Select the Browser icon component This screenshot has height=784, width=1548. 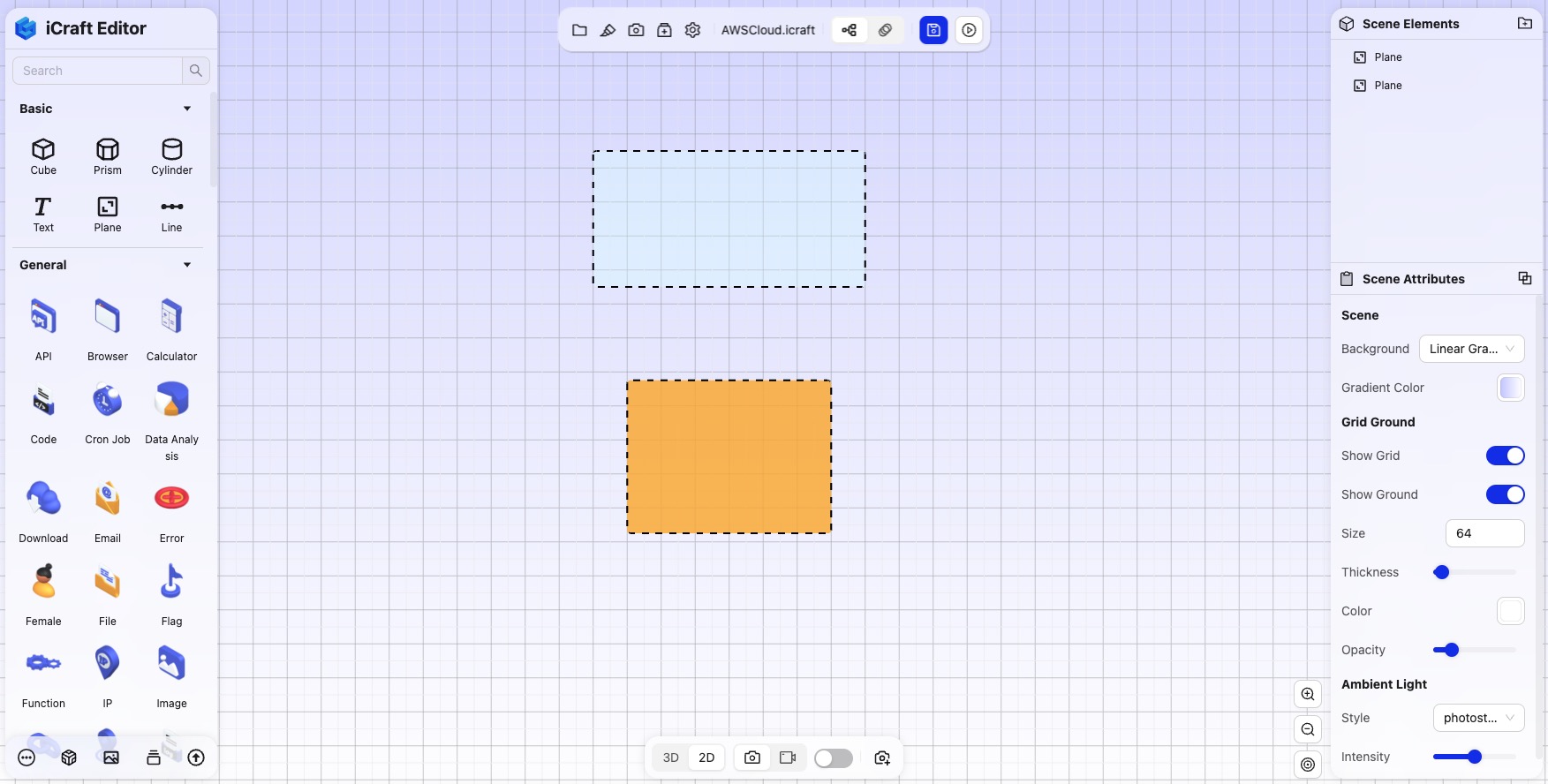(x=108, y=330)
